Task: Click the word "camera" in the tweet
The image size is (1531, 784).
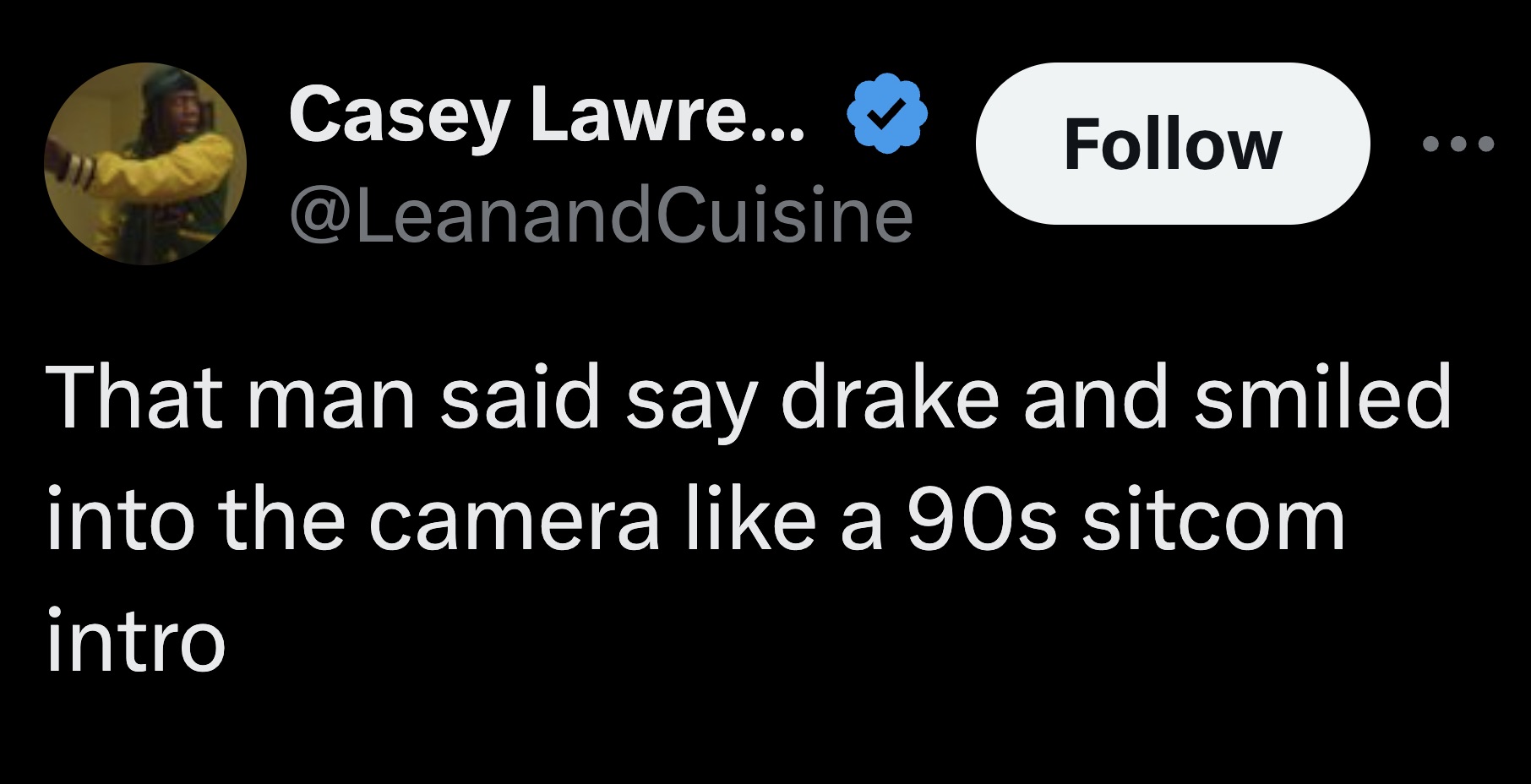Action: [x=513, y=520]
